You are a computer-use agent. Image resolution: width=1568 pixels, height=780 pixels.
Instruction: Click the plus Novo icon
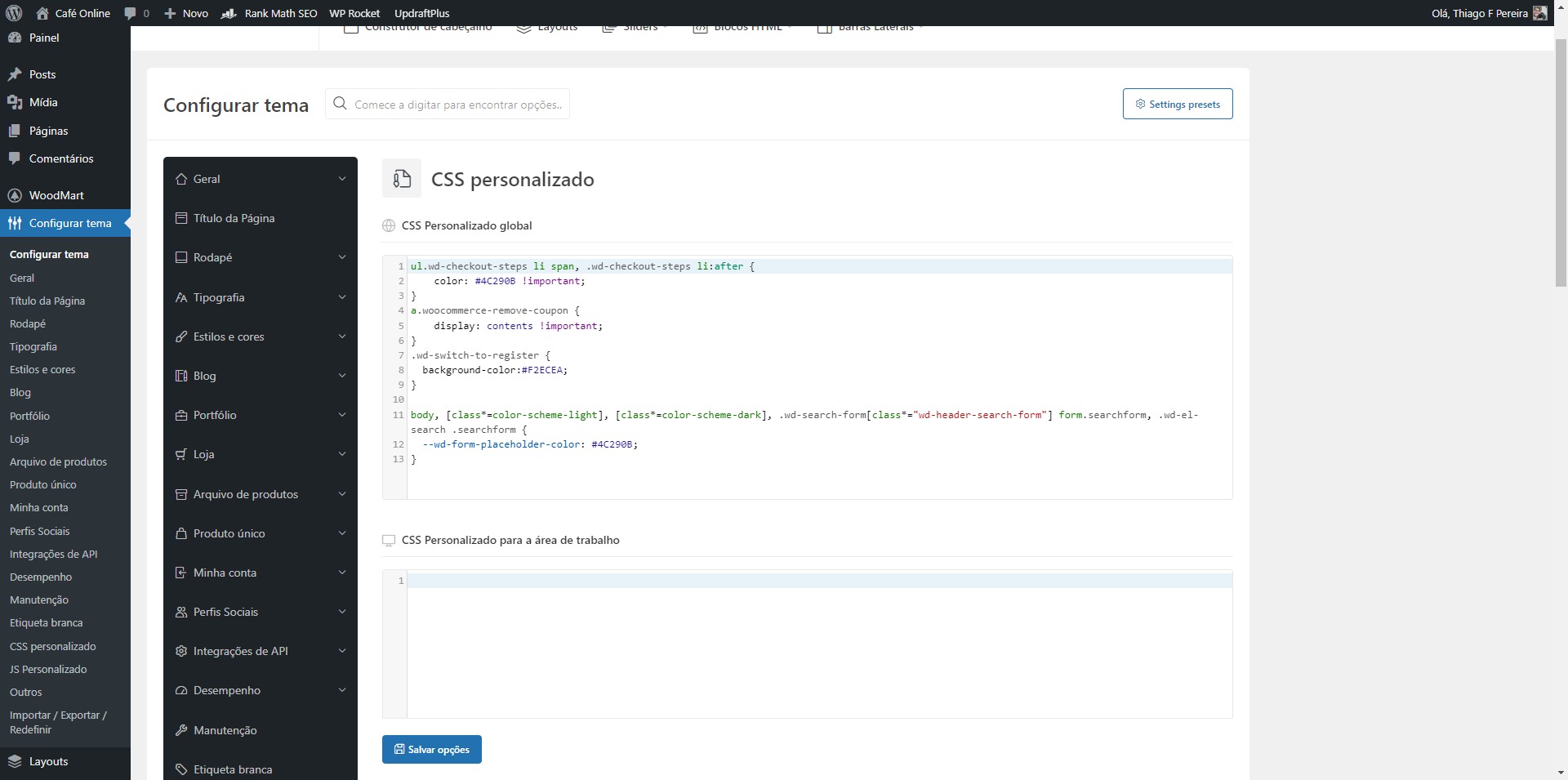click(x=170, y=13)
